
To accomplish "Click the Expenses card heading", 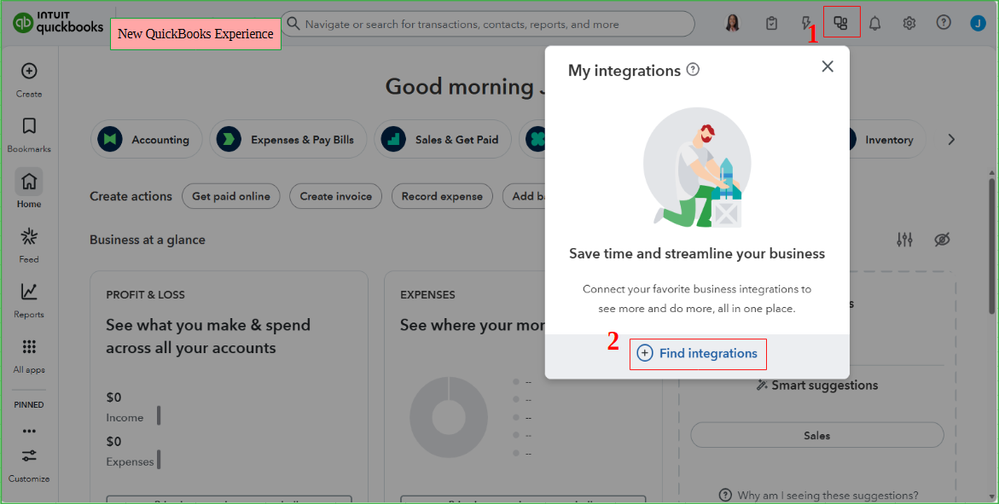I will tap(428, 295).
